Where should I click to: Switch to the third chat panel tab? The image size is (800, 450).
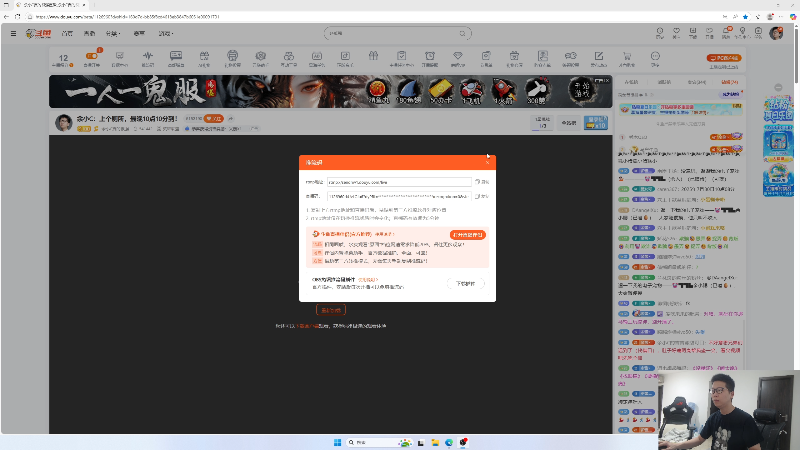coord(697,82)
